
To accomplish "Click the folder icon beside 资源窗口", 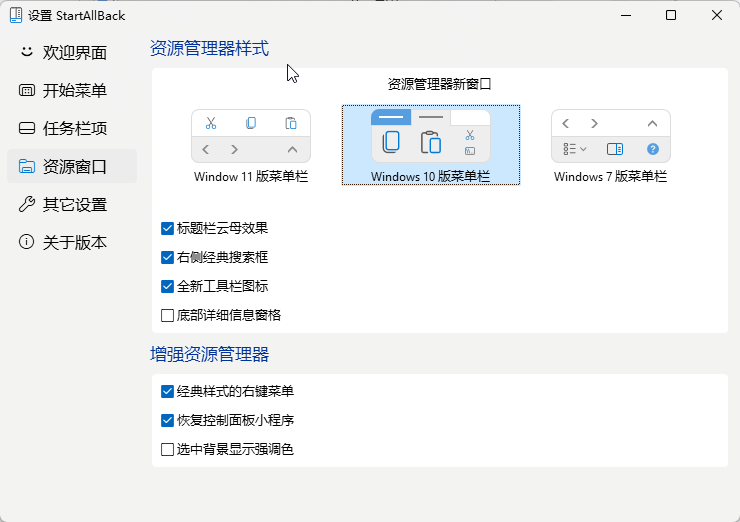I will click(27, 166).
